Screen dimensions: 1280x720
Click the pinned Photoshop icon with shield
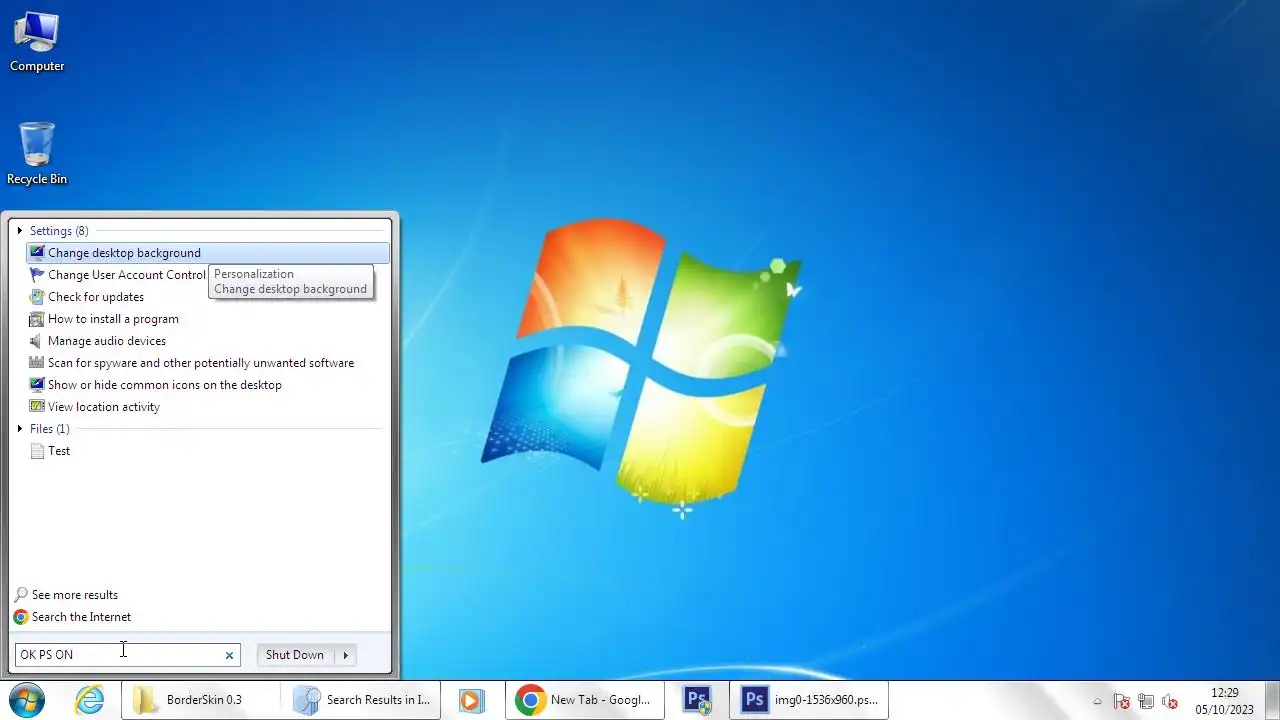pyautogui.click(x=698, y=699)
